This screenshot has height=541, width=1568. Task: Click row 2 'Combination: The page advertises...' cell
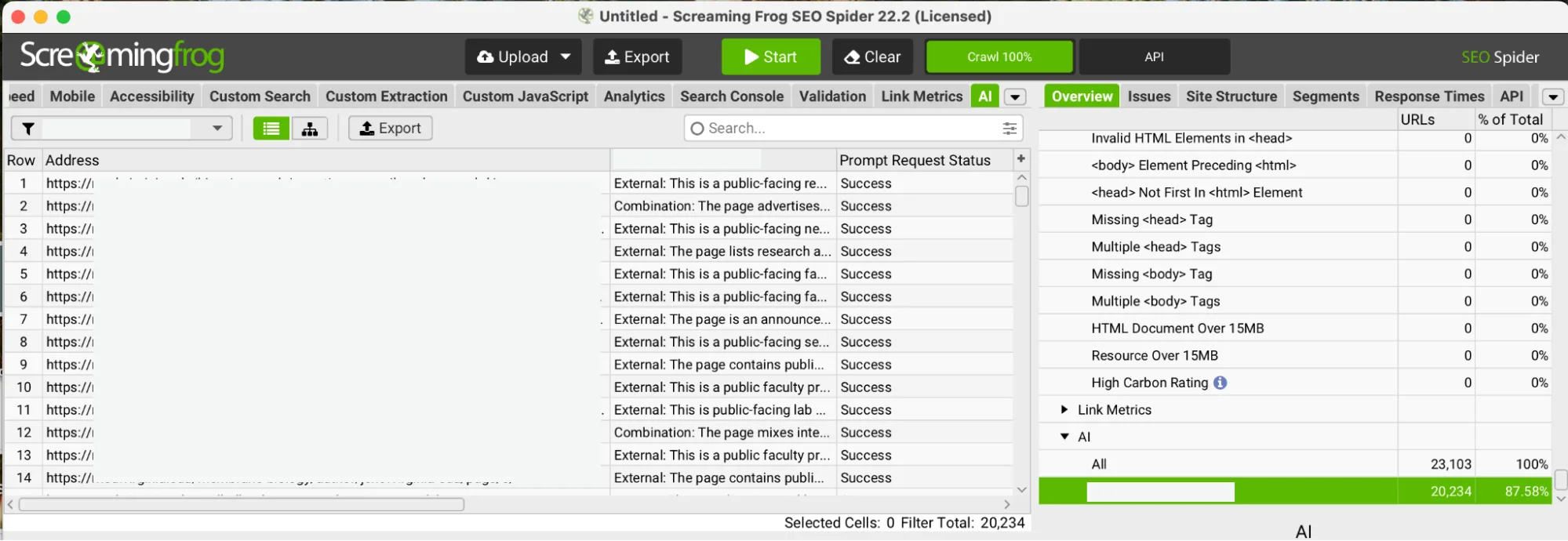coord(722,205)
